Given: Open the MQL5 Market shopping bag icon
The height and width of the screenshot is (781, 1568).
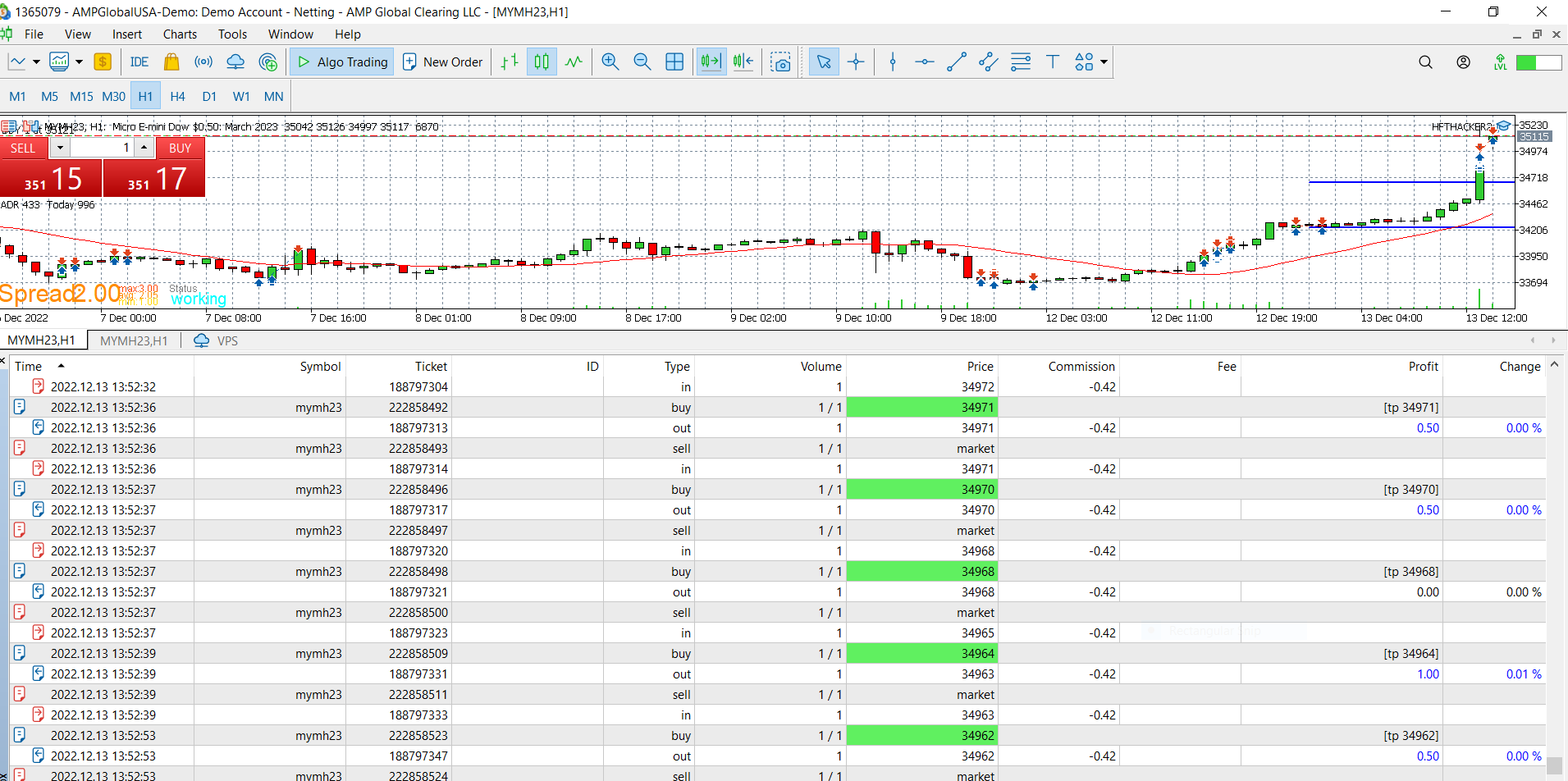Looking at the screenshot, I should coord(171,62).
